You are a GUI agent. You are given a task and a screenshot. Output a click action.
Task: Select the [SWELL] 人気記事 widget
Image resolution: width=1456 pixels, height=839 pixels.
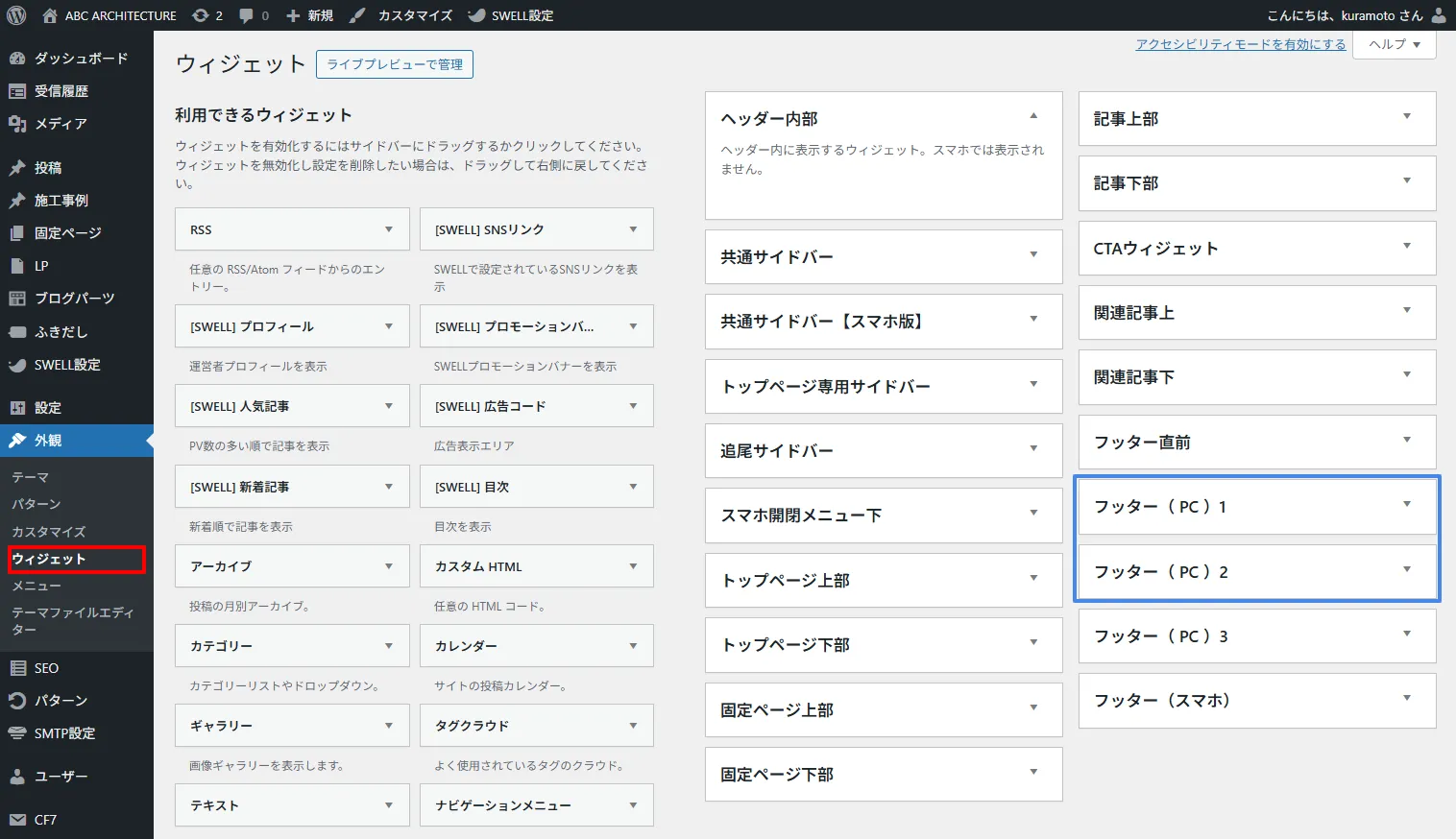[x=293, y=406]
